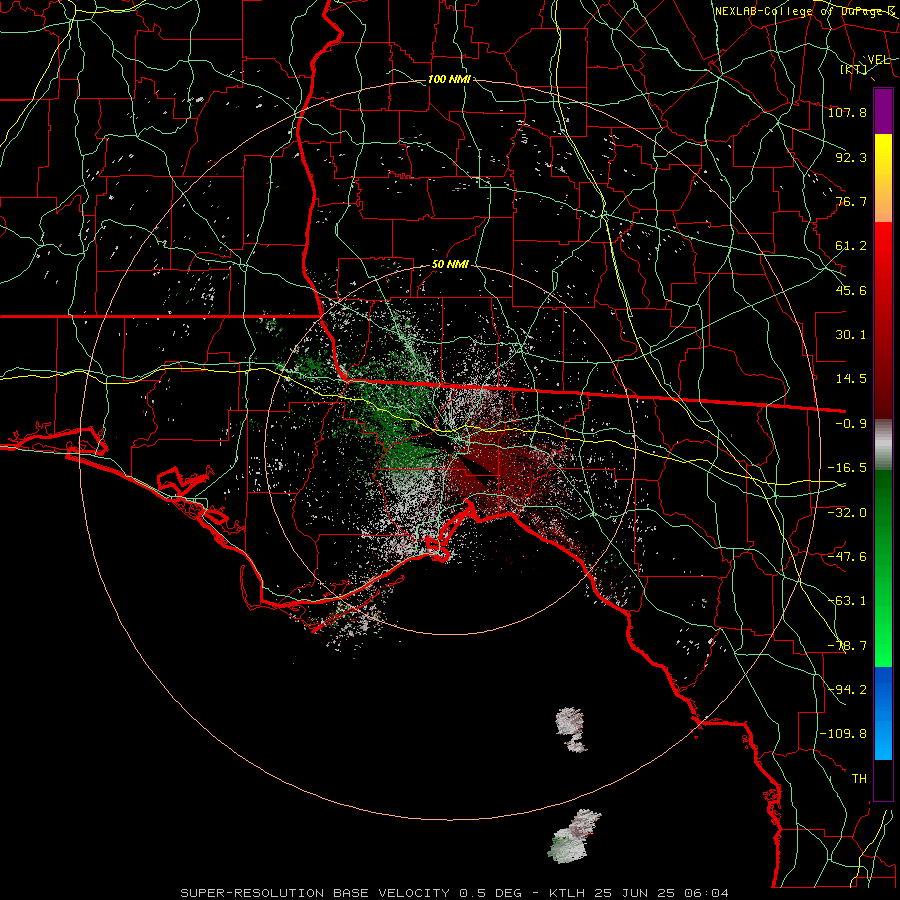900x900 pixels.
Task: Click the TH legend label
Action: point(859,779)
